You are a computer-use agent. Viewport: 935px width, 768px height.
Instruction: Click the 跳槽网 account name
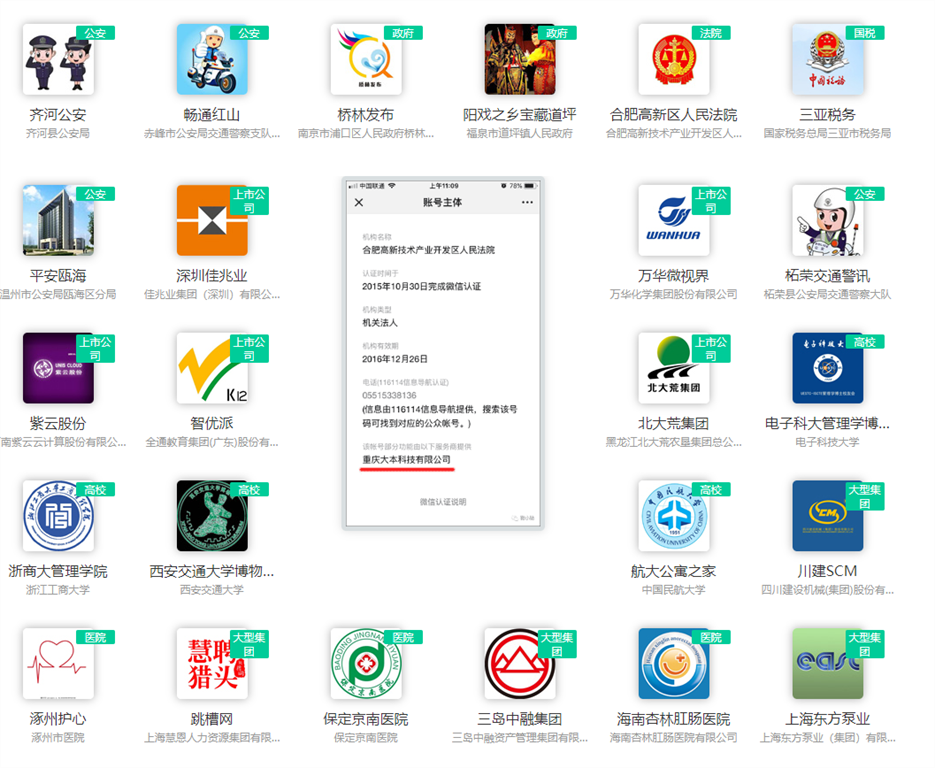212,719
